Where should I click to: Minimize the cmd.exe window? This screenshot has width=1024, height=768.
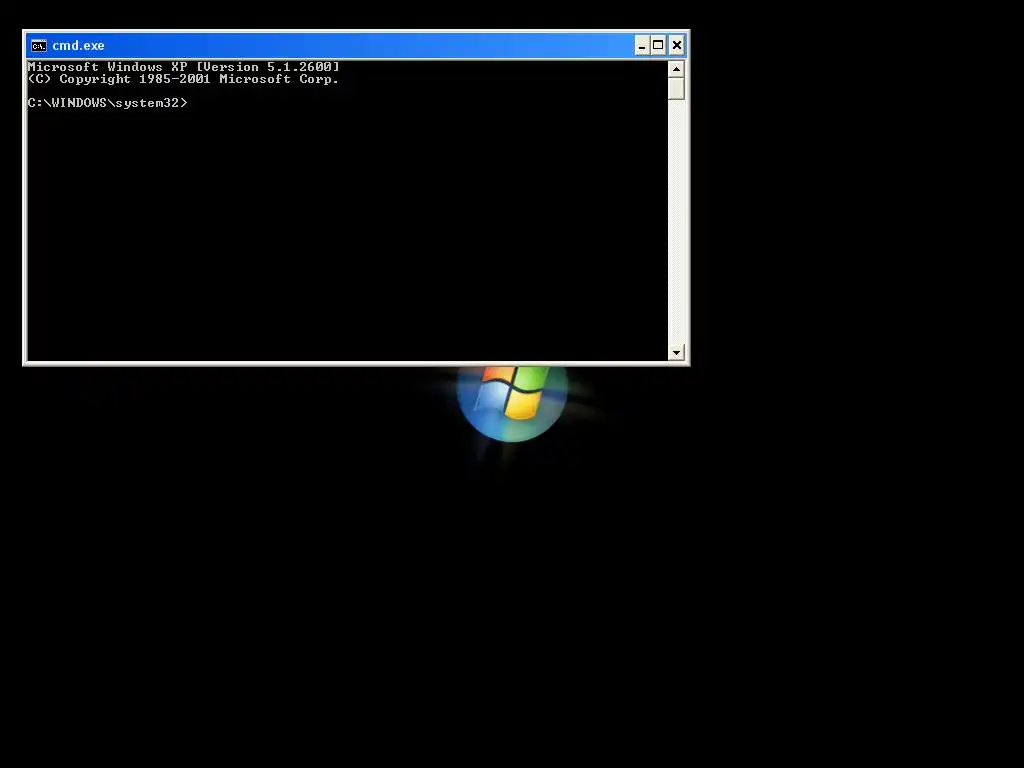click(642, 45)
